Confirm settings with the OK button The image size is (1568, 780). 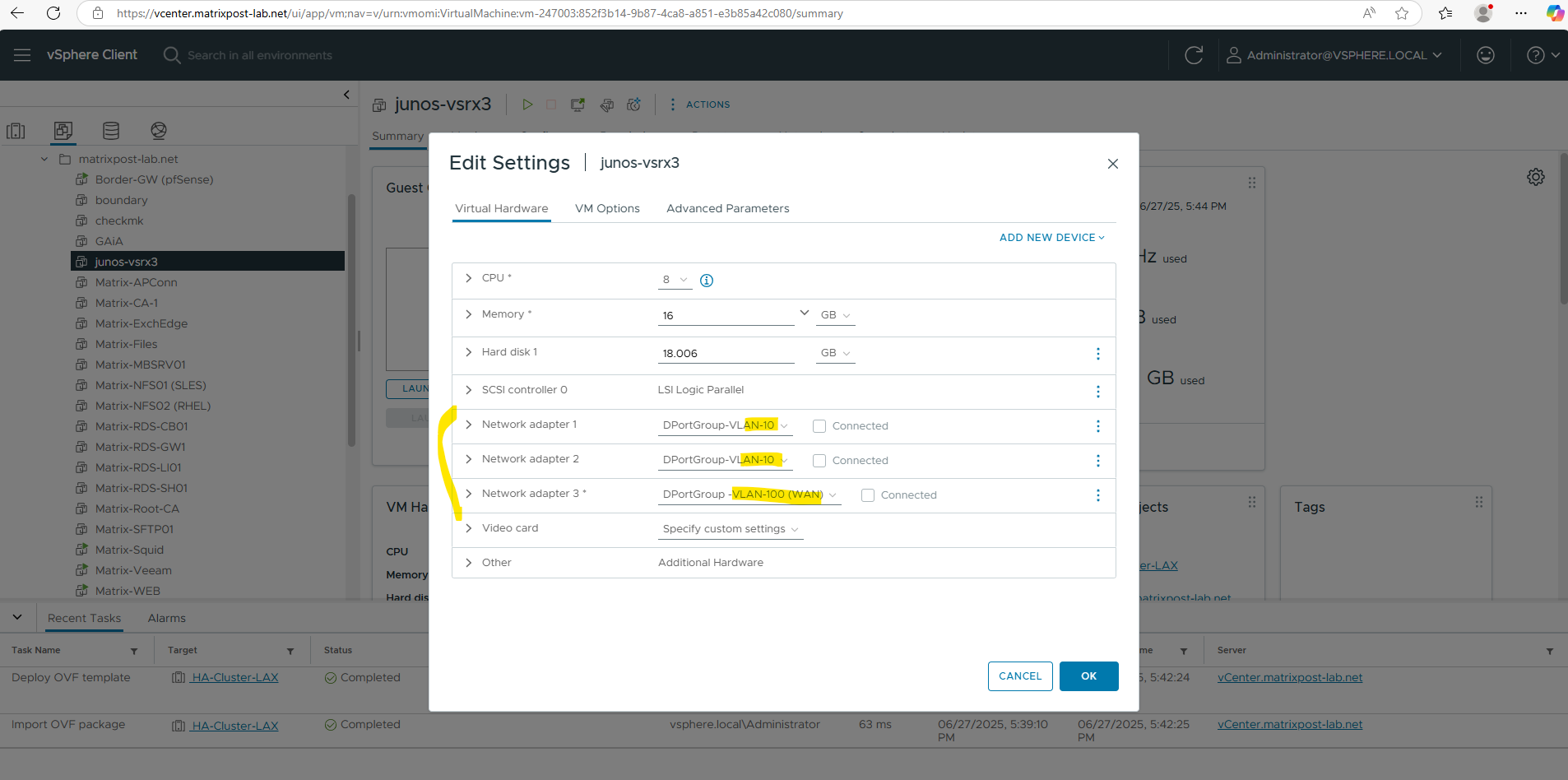click(1088, 676)
